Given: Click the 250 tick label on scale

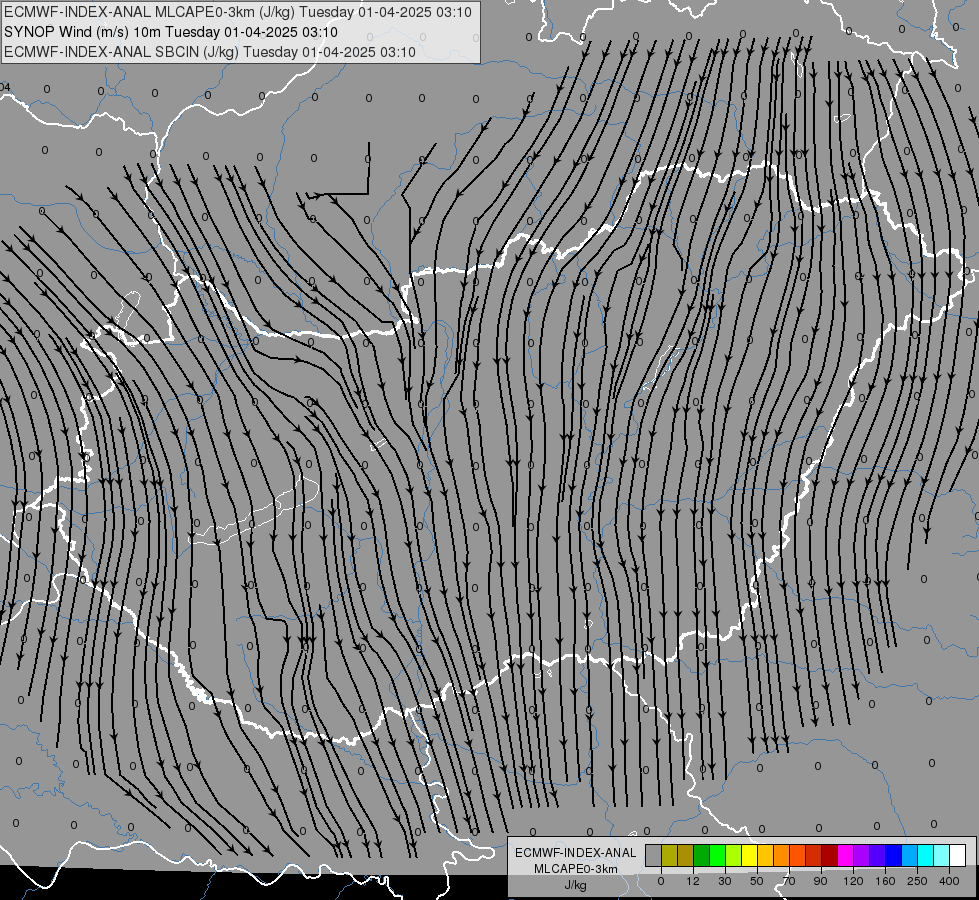Looking at the screenshot, I should coord(917,881).
